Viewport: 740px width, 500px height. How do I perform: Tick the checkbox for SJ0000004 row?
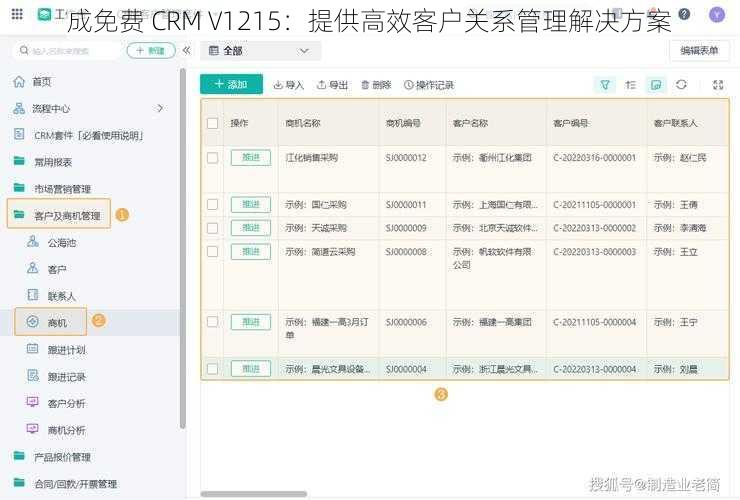212,369
